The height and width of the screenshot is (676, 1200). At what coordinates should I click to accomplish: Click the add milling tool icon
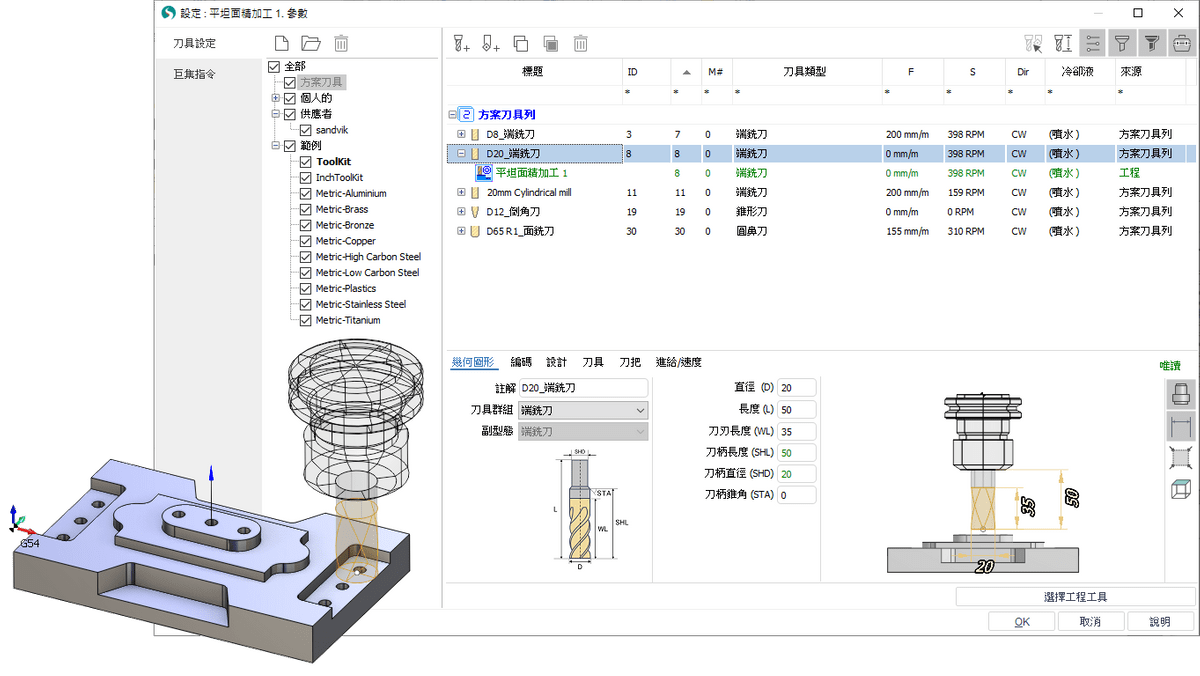(461, 44)
